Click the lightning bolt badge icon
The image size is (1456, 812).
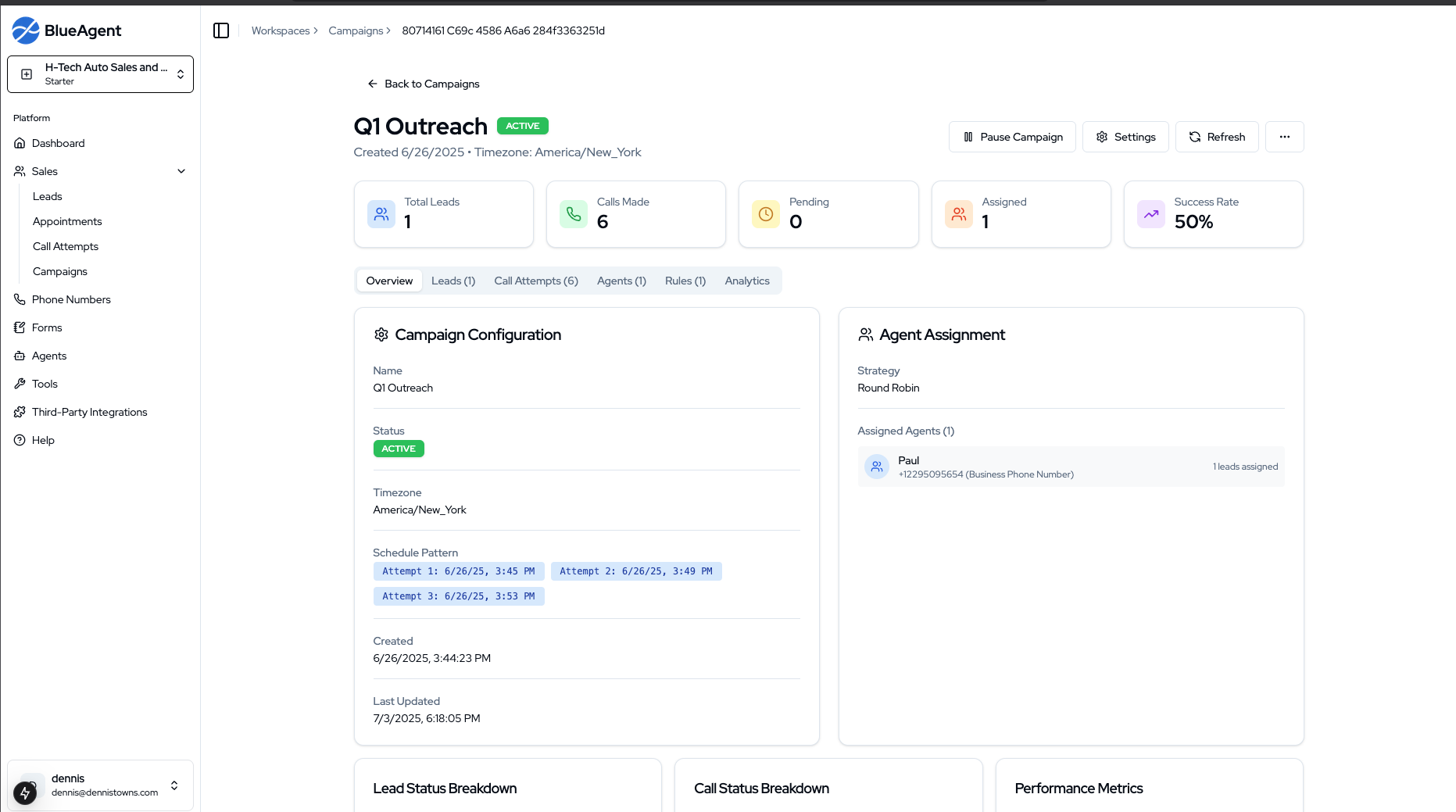(25, 793)
